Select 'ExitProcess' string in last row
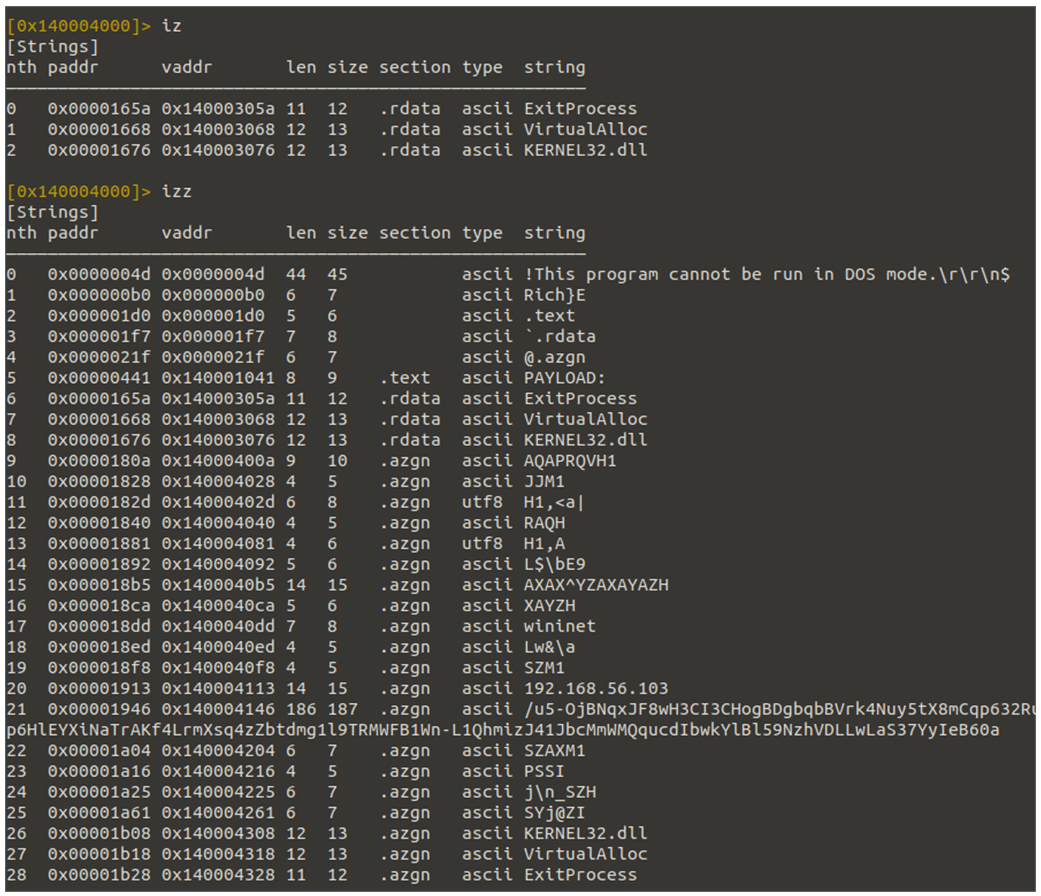This screenshot has height=896, width=1041. (580, 875)
